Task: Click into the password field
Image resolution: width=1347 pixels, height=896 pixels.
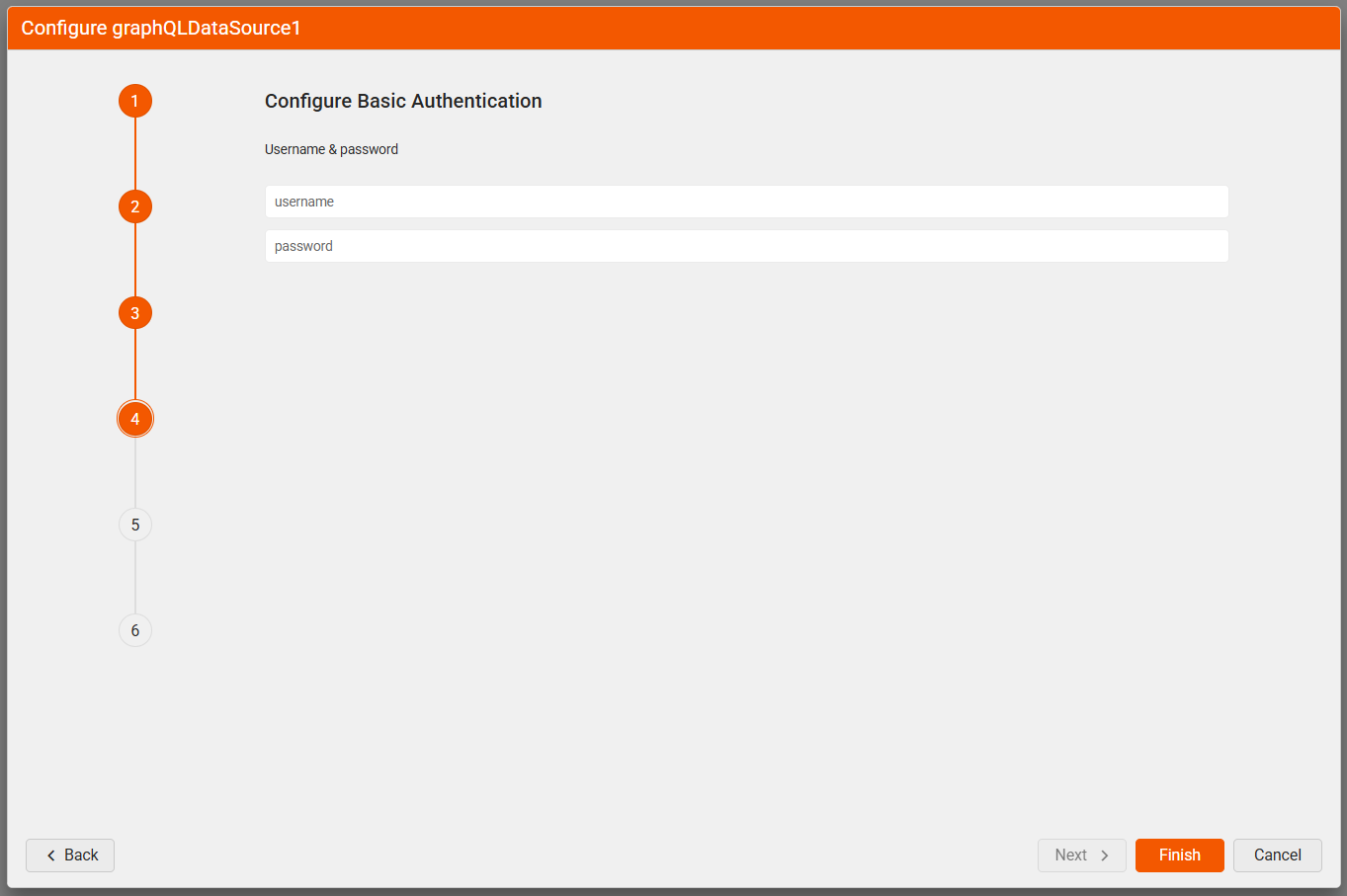Action: point(746,246)
